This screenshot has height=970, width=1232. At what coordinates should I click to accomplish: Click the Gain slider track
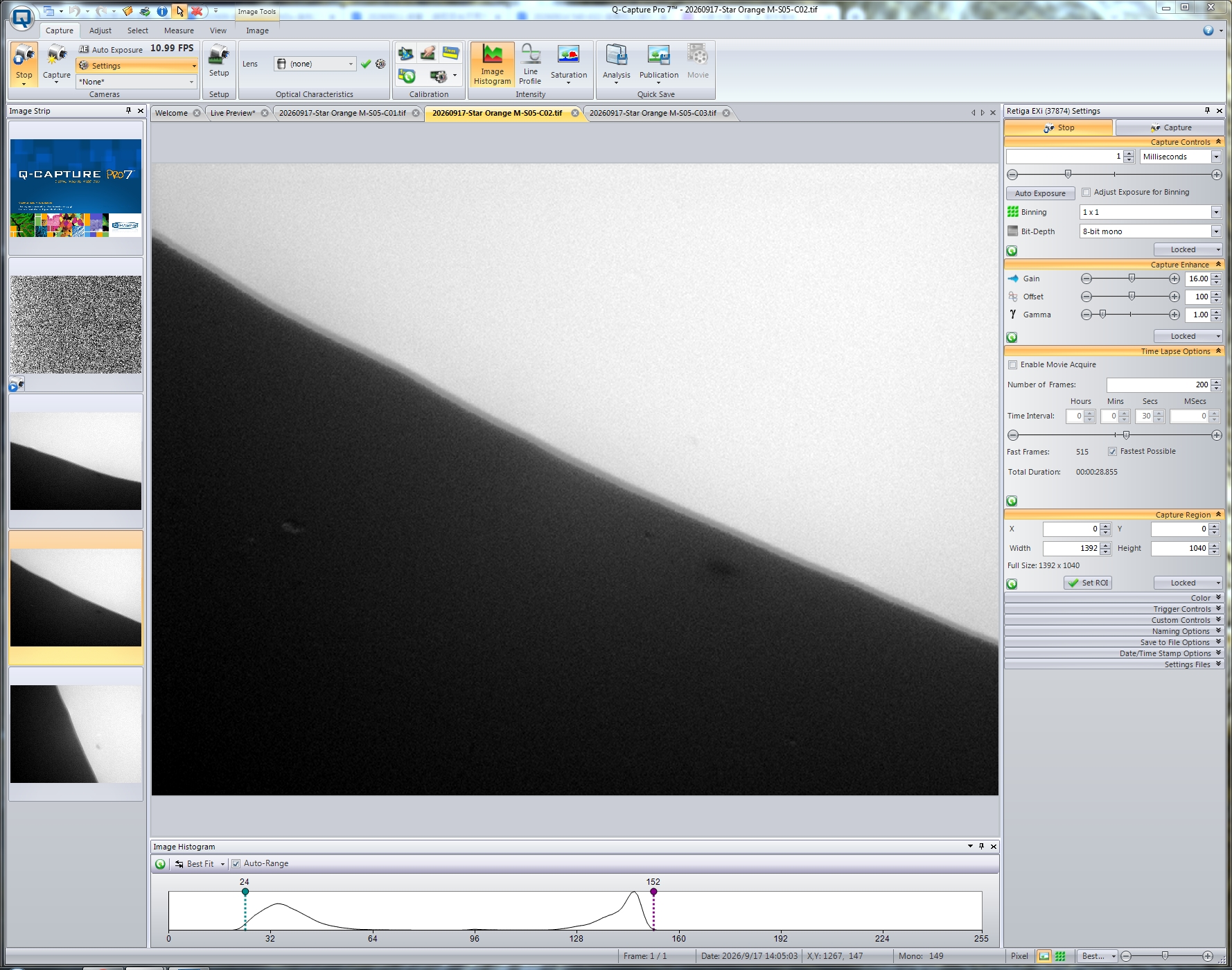[x=1130, y=279]
